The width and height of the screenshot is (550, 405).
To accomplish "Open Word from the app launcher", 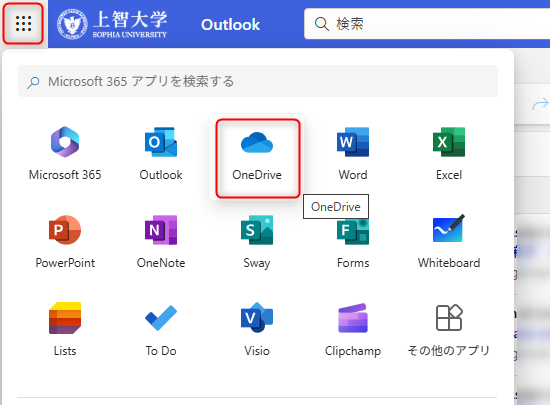I will [353, 154].
